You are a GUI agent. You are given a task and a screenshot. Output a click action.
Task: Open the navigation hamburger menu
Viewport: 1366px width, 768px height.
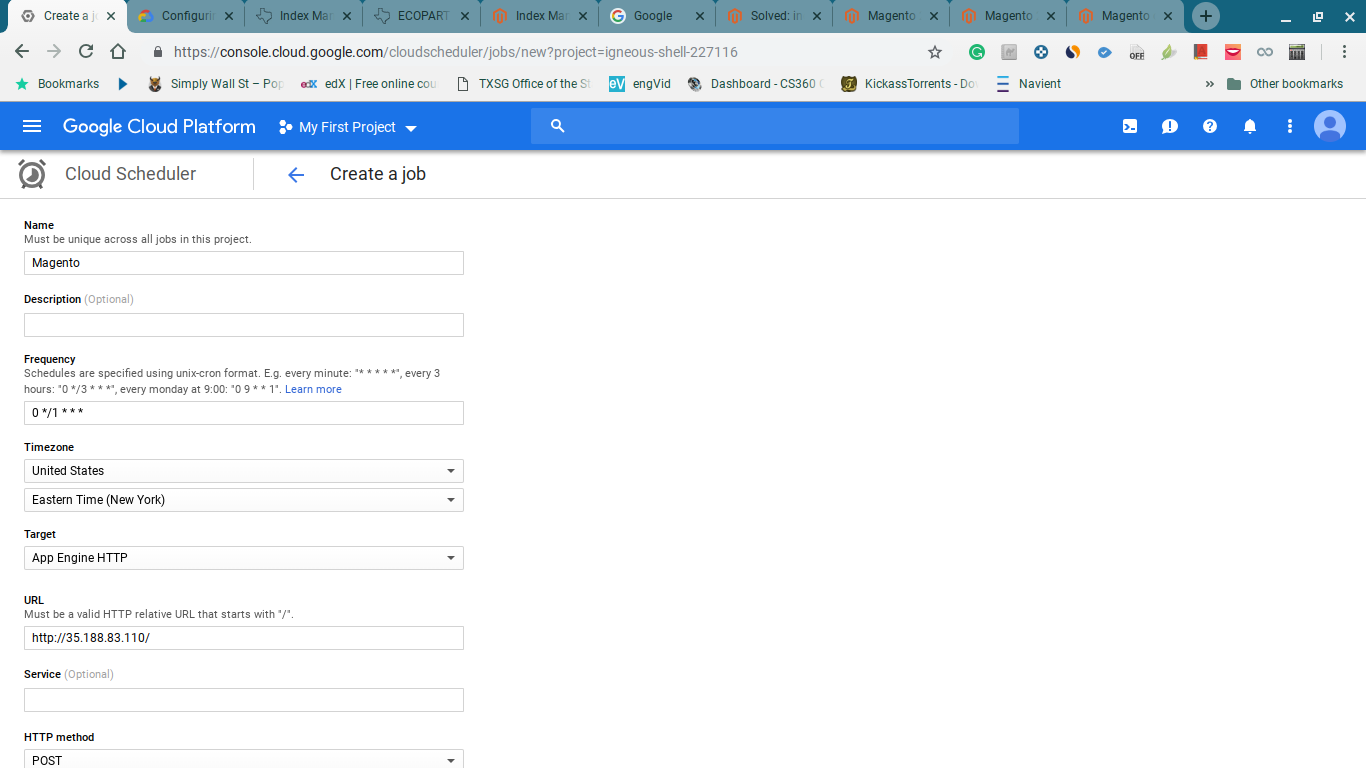(32, 126)
